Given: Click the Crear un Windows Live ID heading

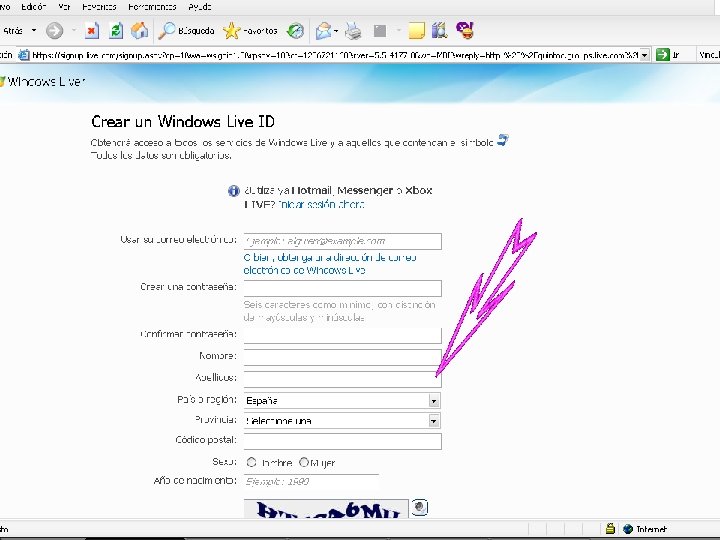Looking at the screenshot, I should click(183, 122).
